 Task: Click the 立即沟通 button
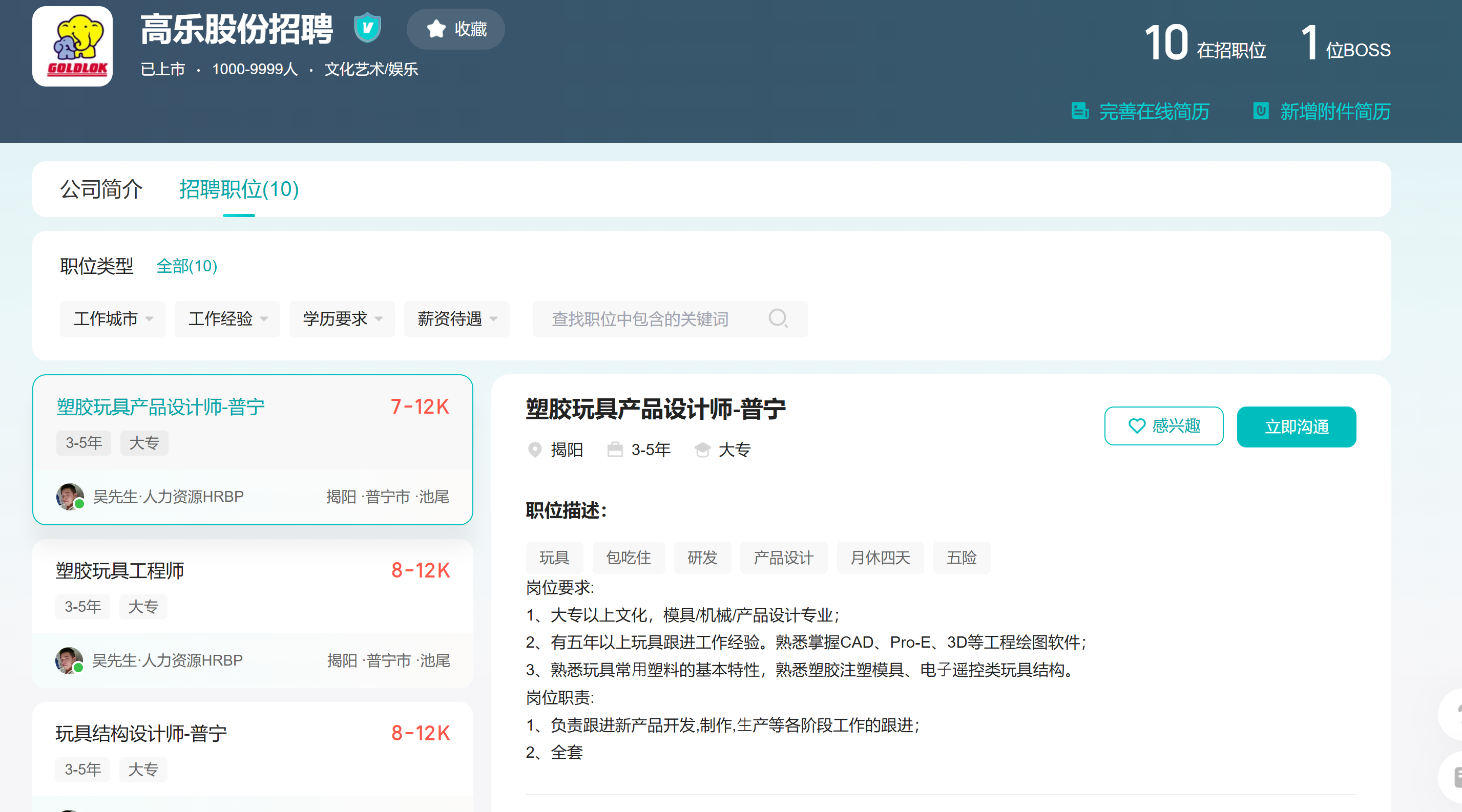(1297, 427)
